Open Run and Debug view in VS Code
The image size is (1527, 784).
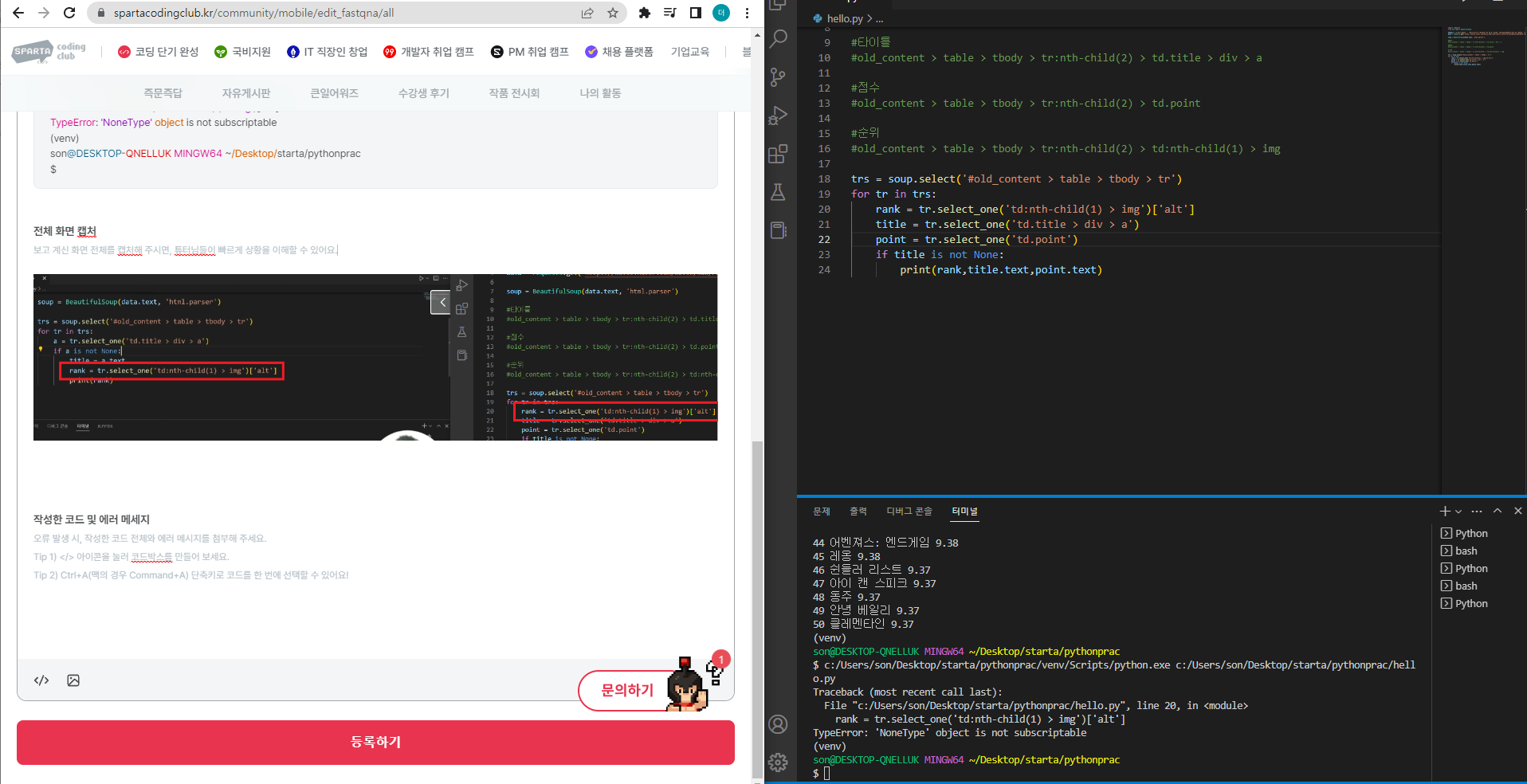779,116
